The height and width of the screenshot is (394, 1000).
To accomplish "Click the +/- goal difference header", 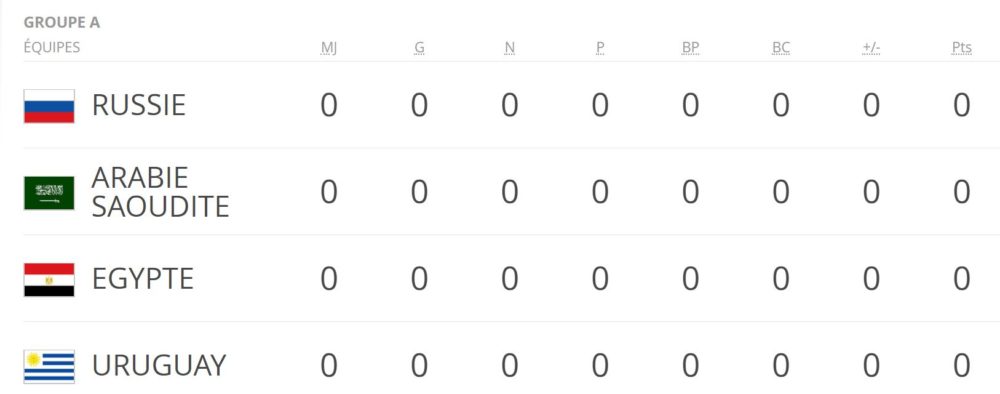I will (871, 48).
